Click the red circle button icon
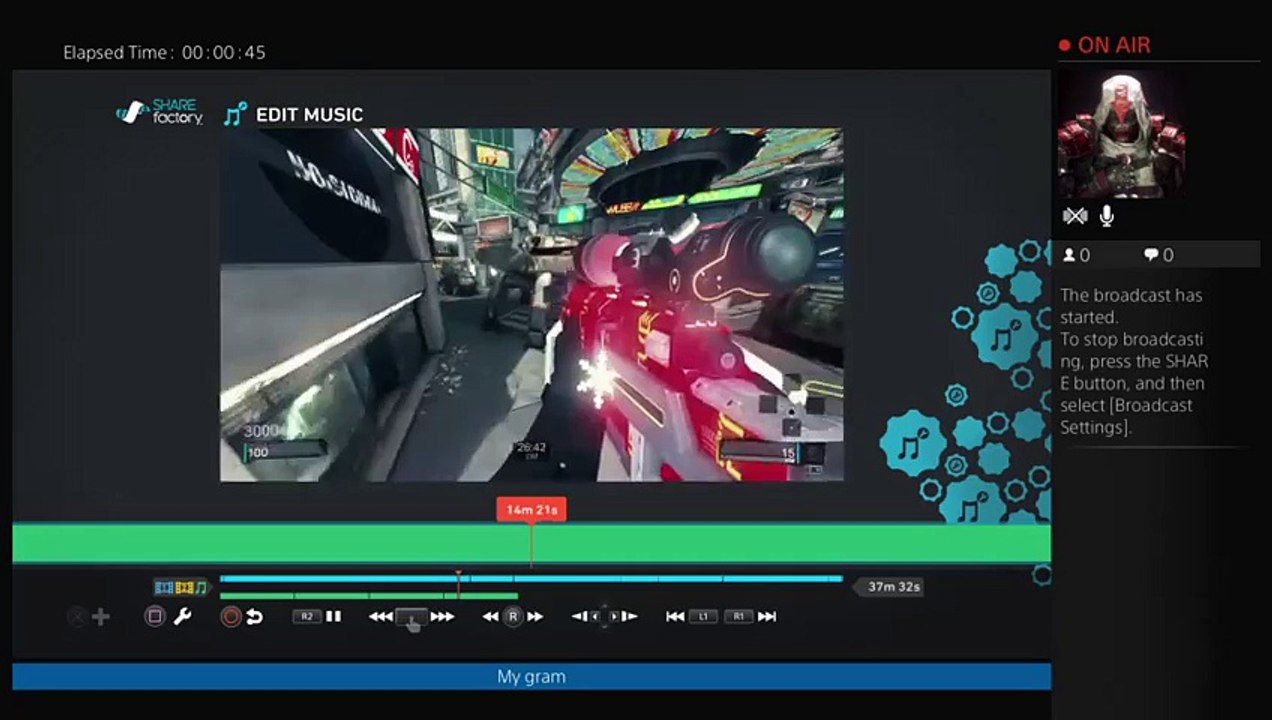 pyautogui.click(x=231, y=617)
